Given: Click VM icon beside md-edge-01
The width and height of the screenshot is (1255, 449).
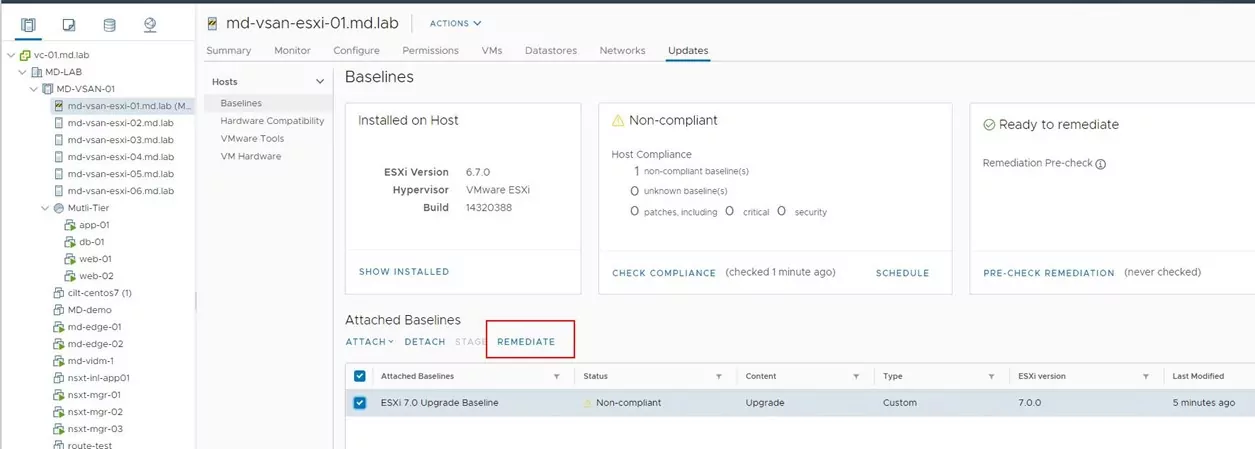Looking at the screenshot, I should 59,327.
